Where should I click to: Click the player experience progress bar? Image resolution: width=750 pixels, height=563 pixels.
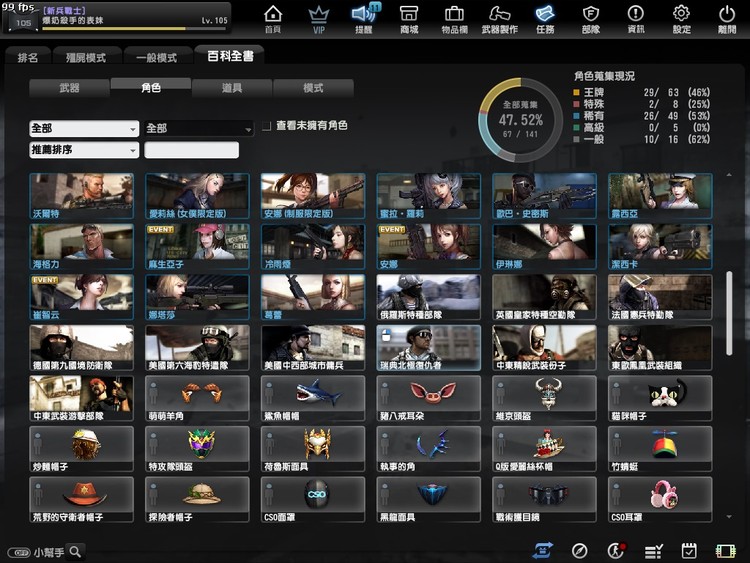(x=134, y=29)
